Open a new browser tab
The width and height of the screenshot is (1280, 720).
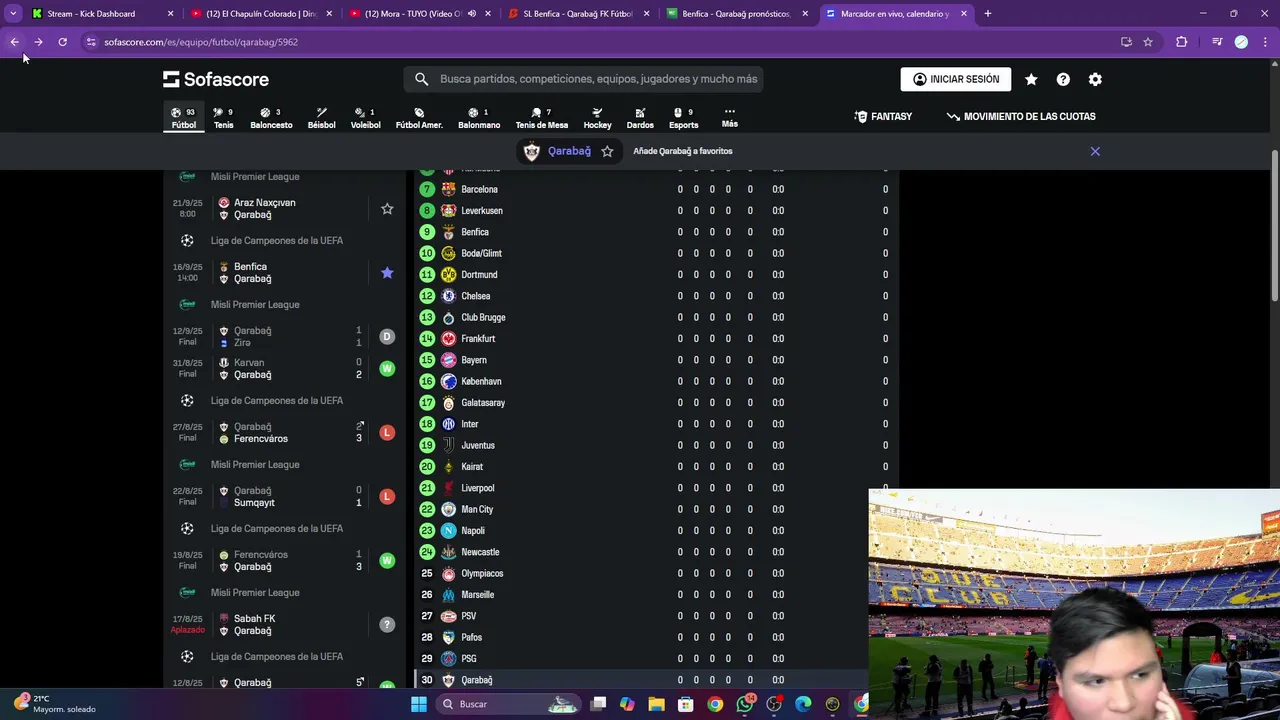pyautogui.click(x=987, y=14)
